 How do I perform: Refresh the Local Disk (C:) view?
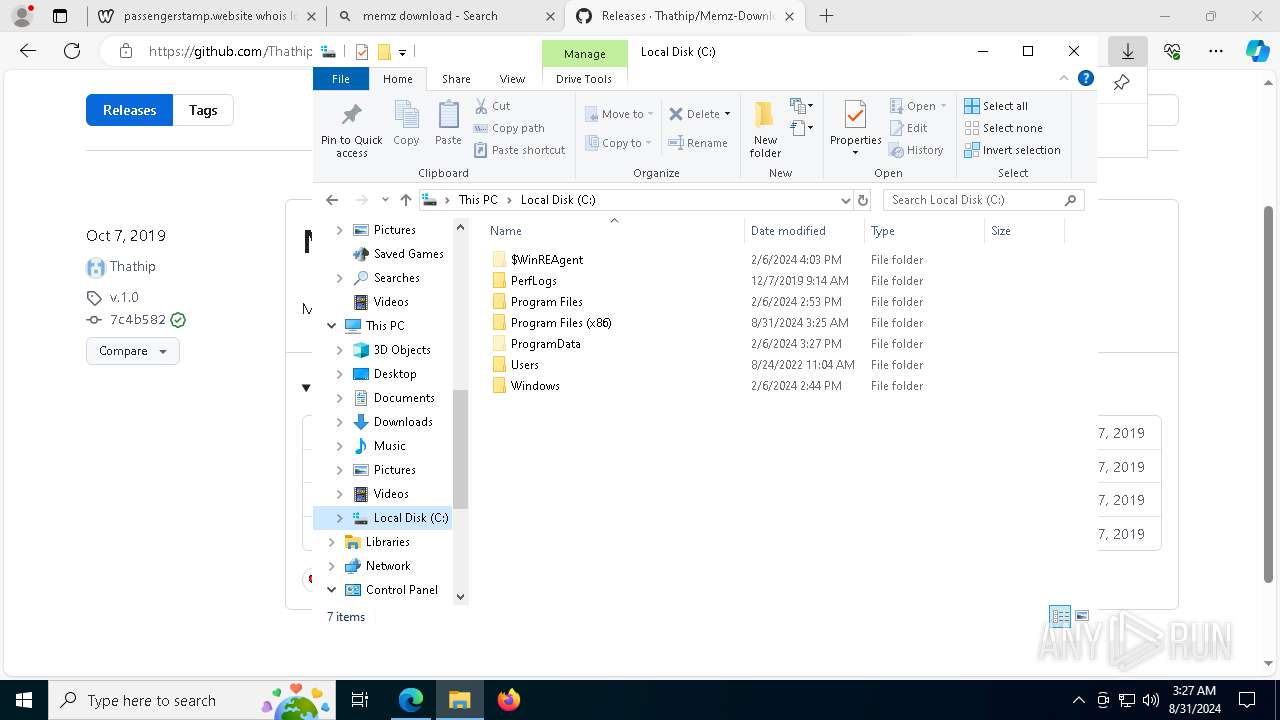click(x=863, y=200)
